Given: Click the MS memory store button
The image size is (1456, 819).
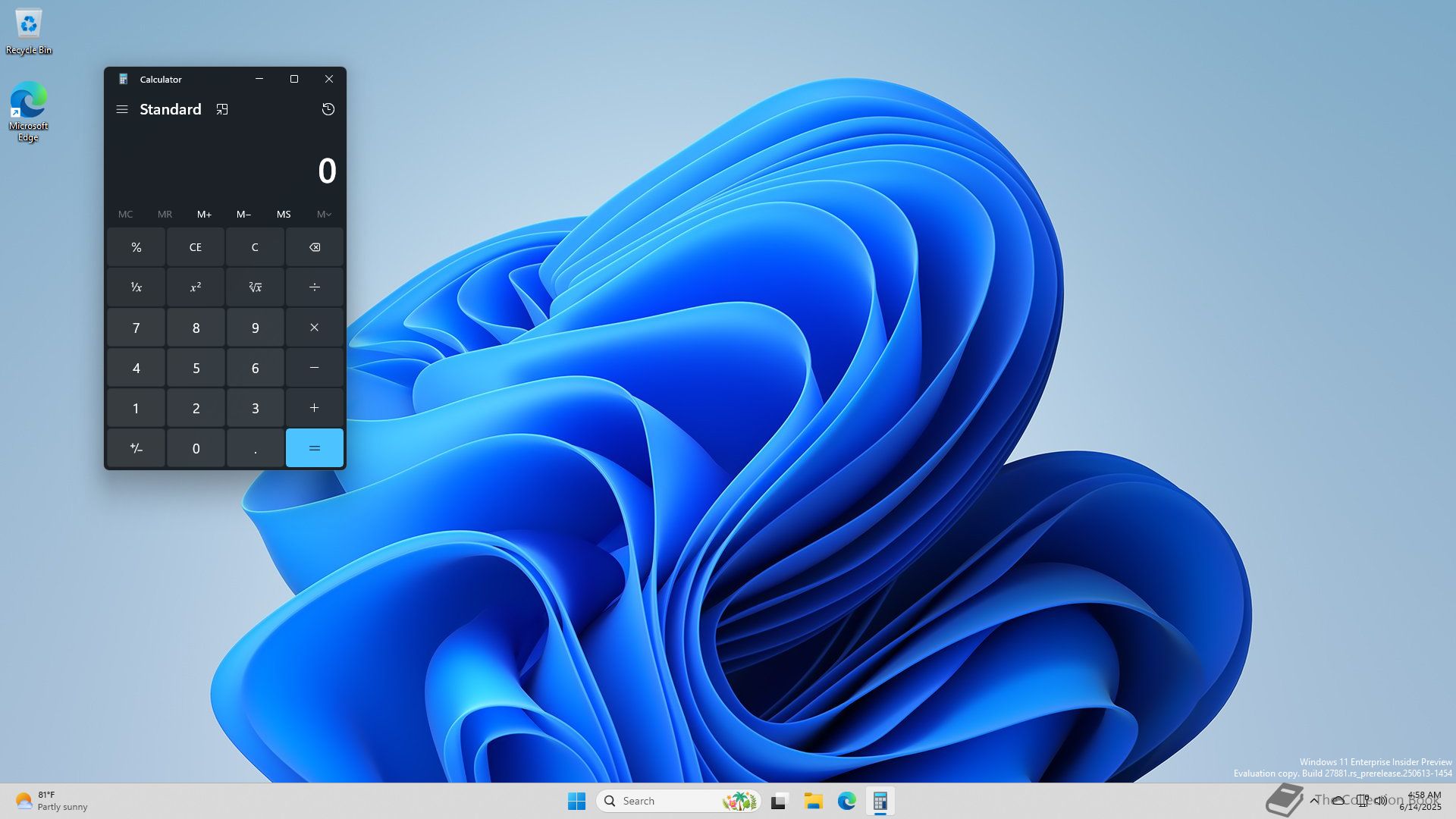Looking at the screenshot, I should (284, 215).
